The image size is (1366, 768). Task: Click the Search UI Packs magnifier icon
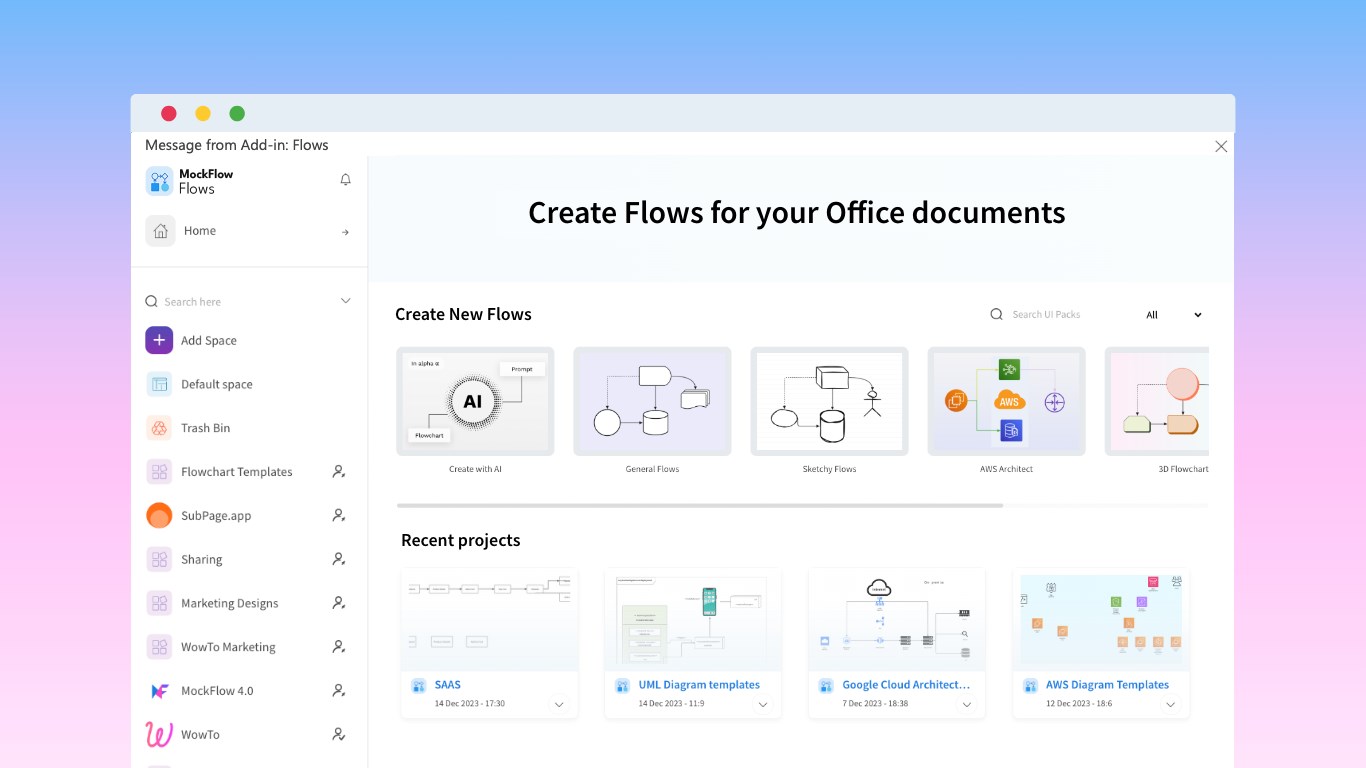pyautogui.click(x=996, y=314)
